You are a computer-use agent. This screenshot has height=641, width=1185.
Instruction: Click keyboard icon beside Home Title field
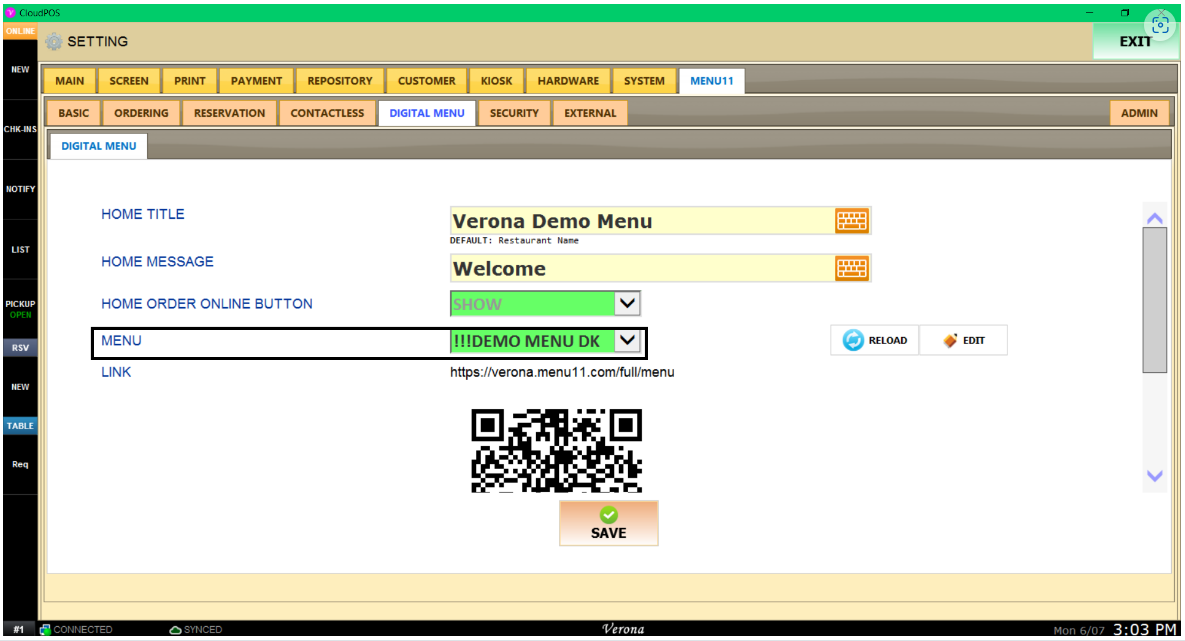pyautogui.click(x=852, y=221)
